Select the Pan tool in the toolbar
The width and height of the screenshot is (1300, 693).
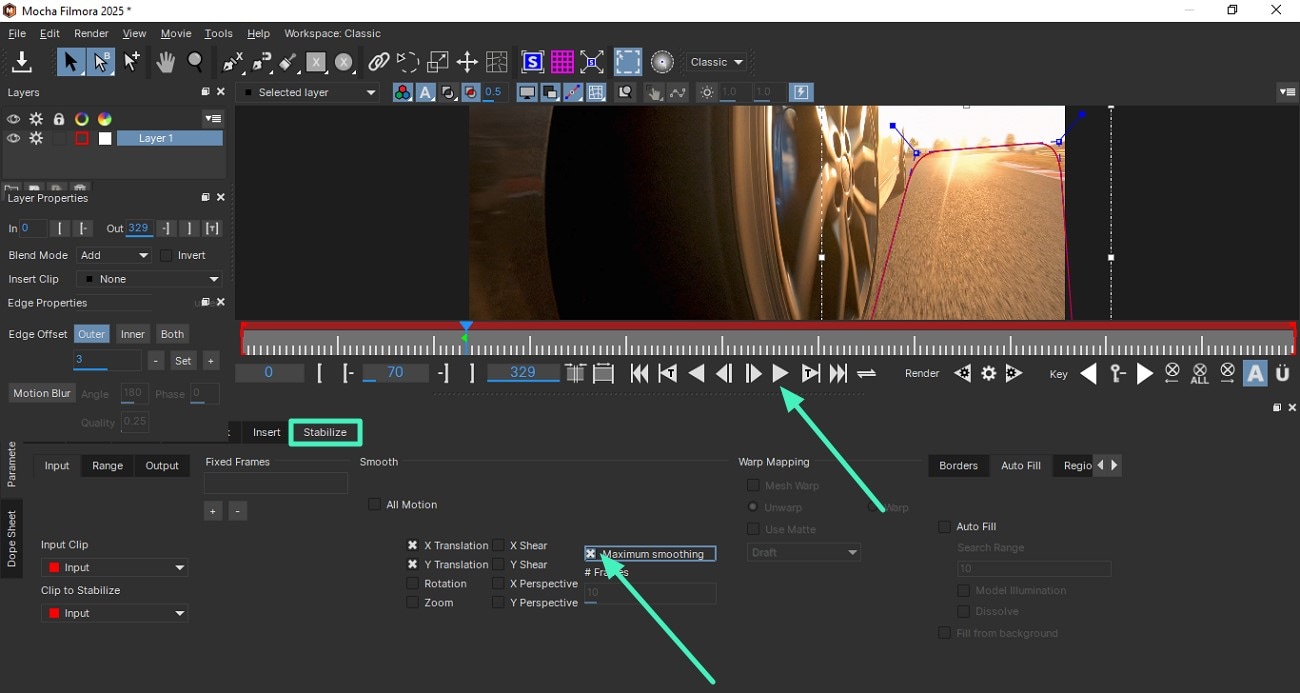165,62
